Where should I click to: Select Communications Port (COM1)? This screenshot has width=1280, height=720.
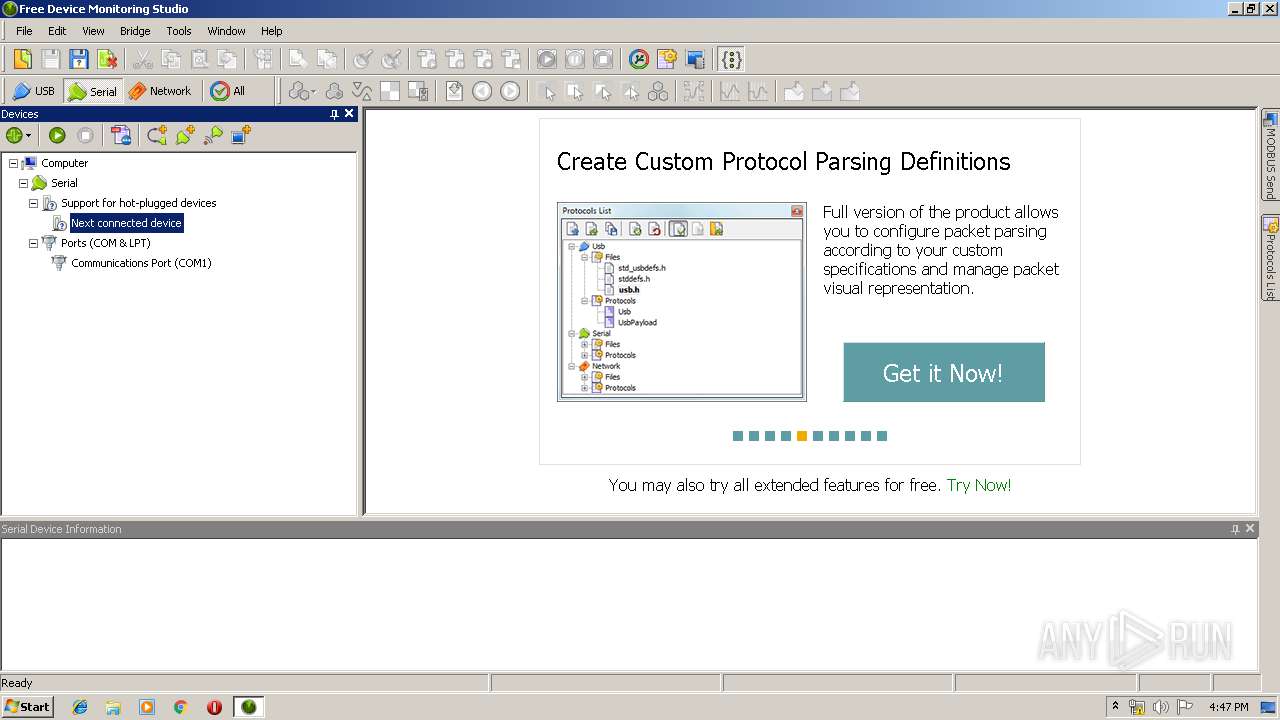click(x=141, y=263)
